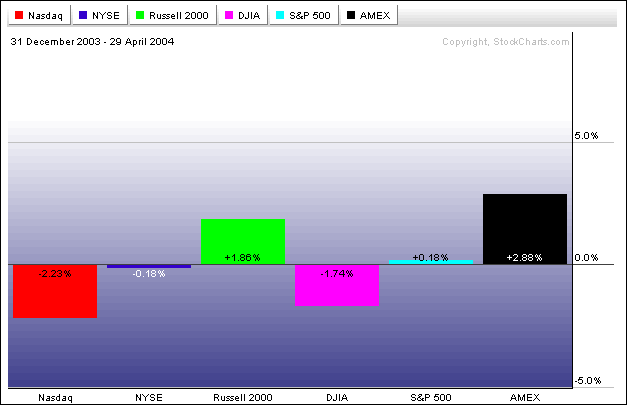Click the +0.18% value label
Screen dimensions: 627x405
(x=430, y=257)
